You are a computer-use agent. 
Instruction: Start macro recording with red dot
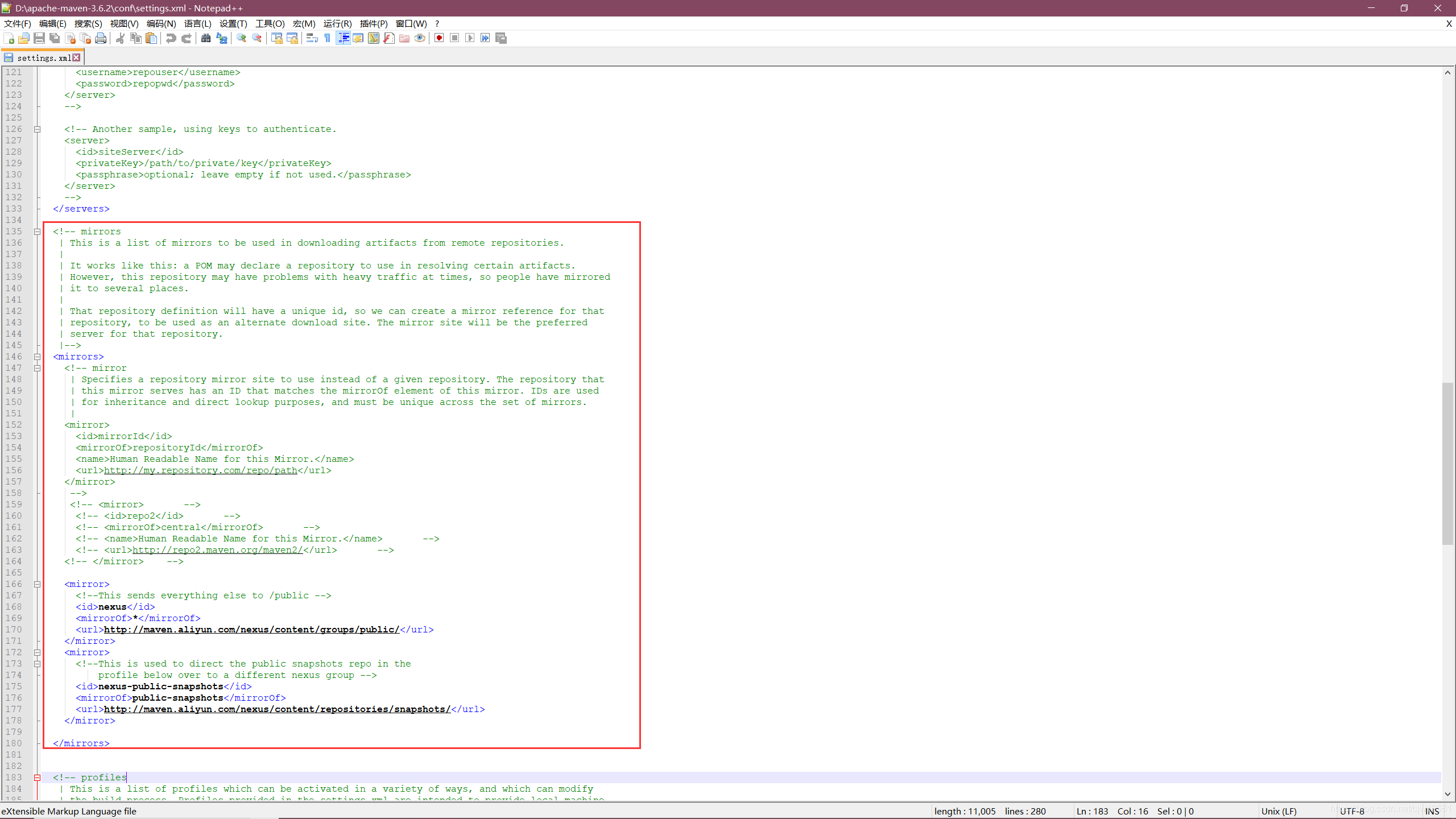[439, 38]
